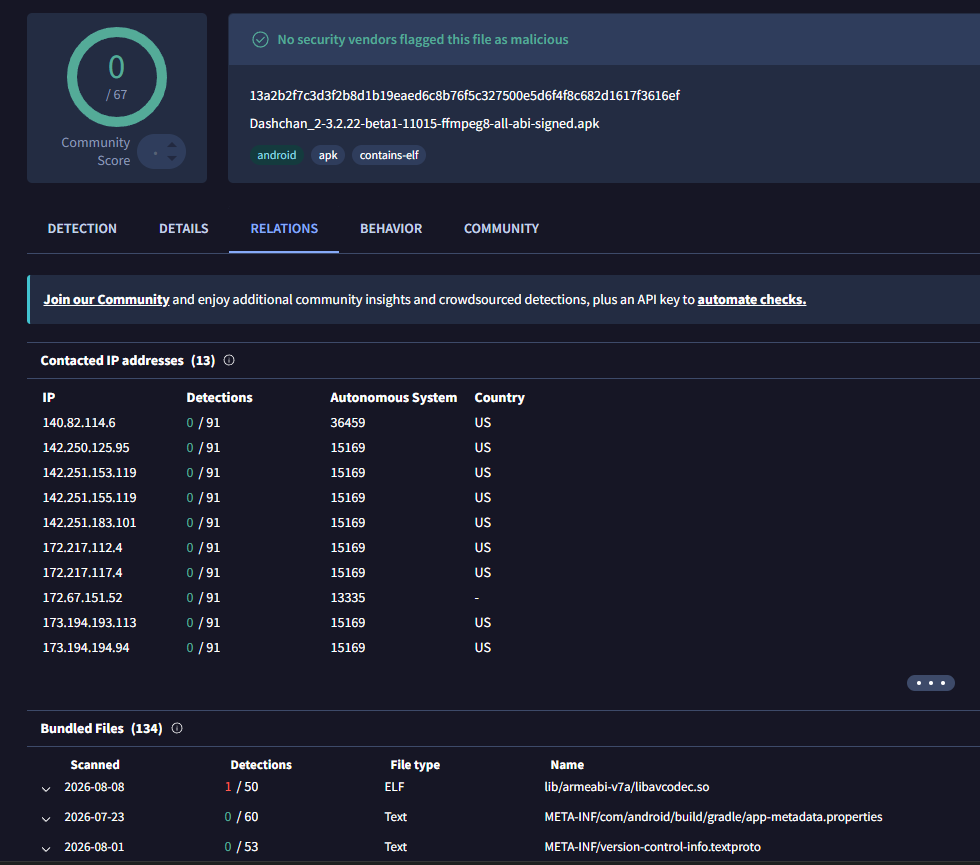Click the IP table Detections column header
The image size is (980, 865).
click(x=219, y=398)
